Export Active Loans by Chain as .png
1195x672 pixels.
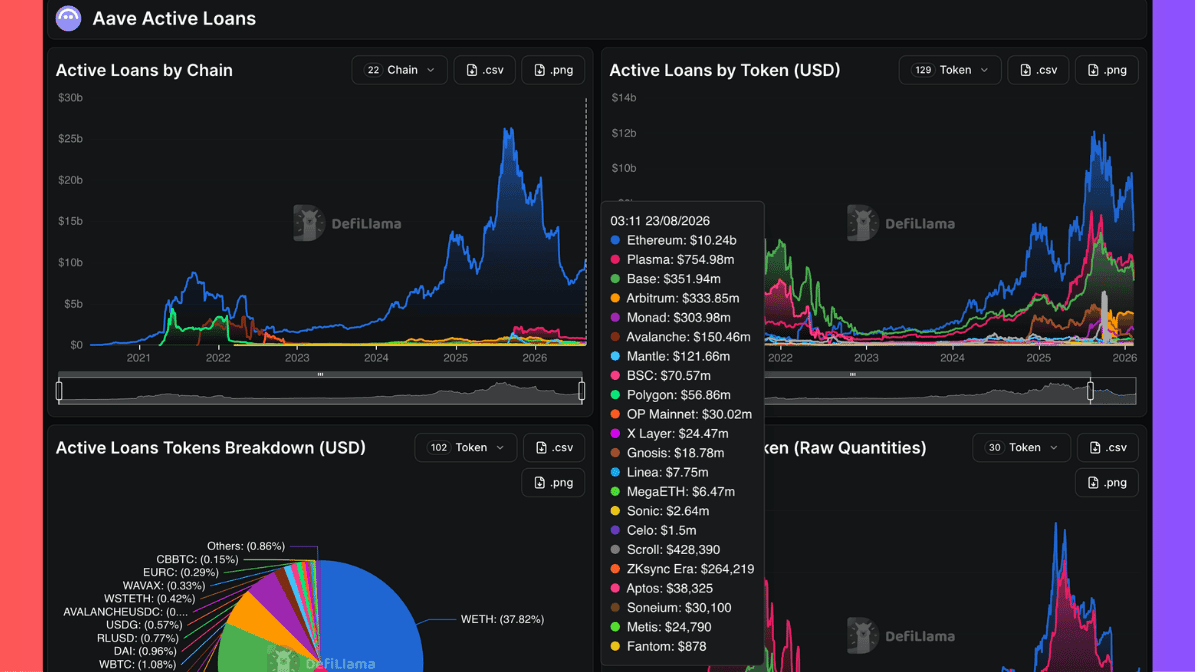pos(553,70)
